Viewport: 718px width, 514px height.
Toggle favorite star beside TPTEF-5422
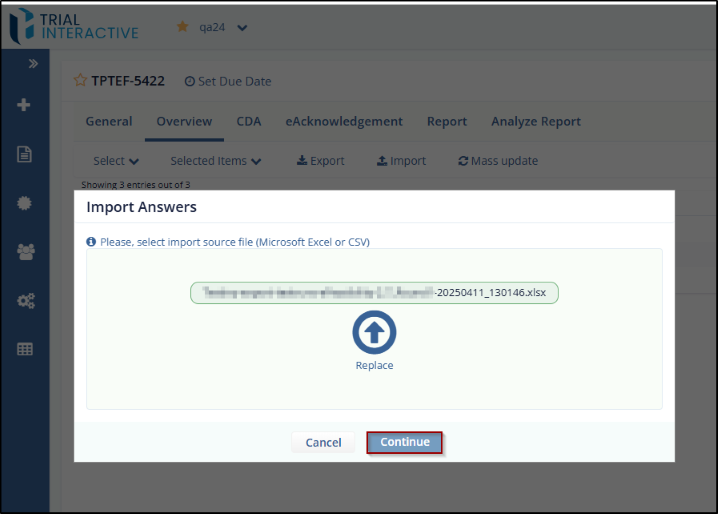80,81
